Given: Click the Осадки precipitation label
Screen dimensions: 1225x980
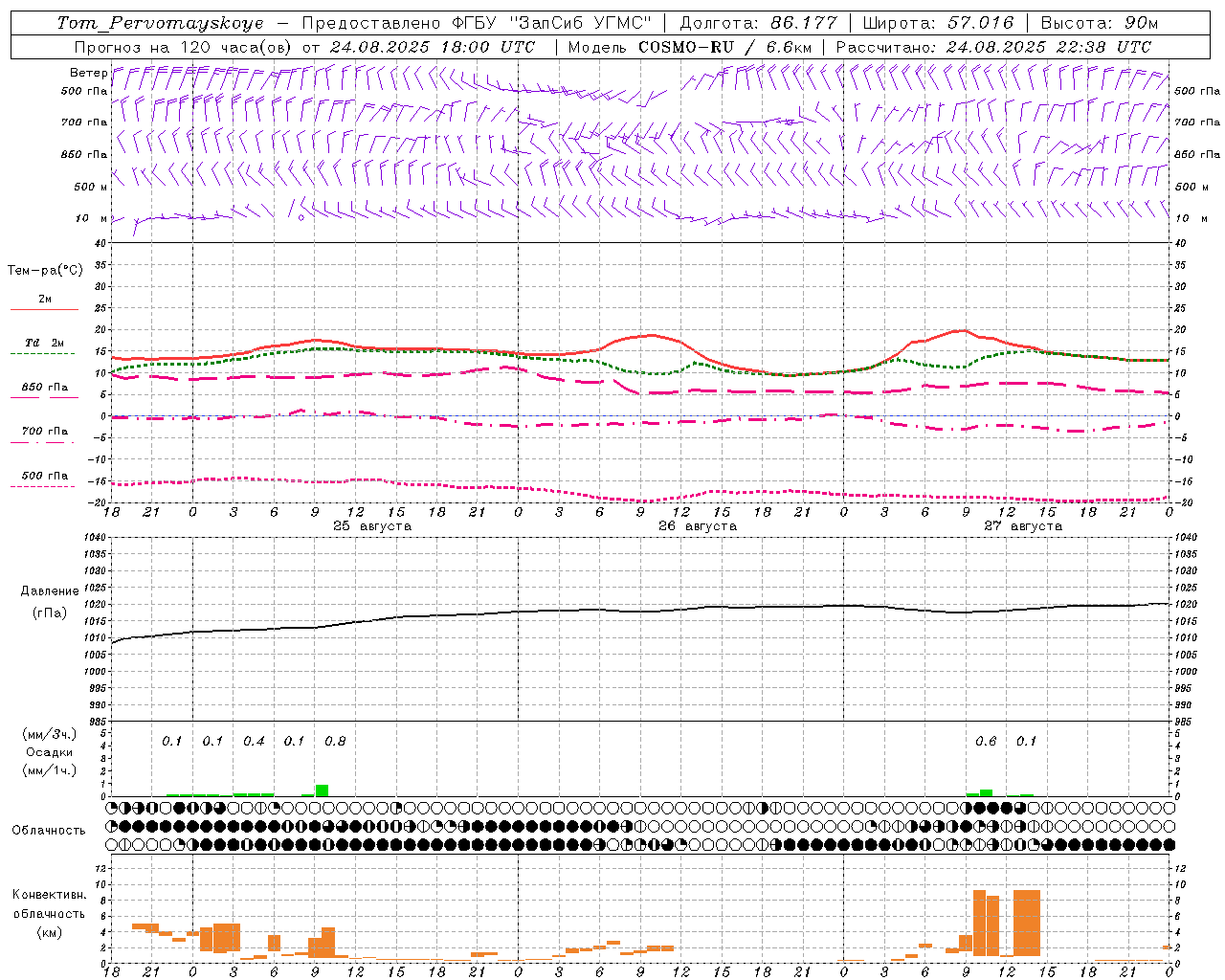Looking at the screenshot, I should tap(50, 752).
